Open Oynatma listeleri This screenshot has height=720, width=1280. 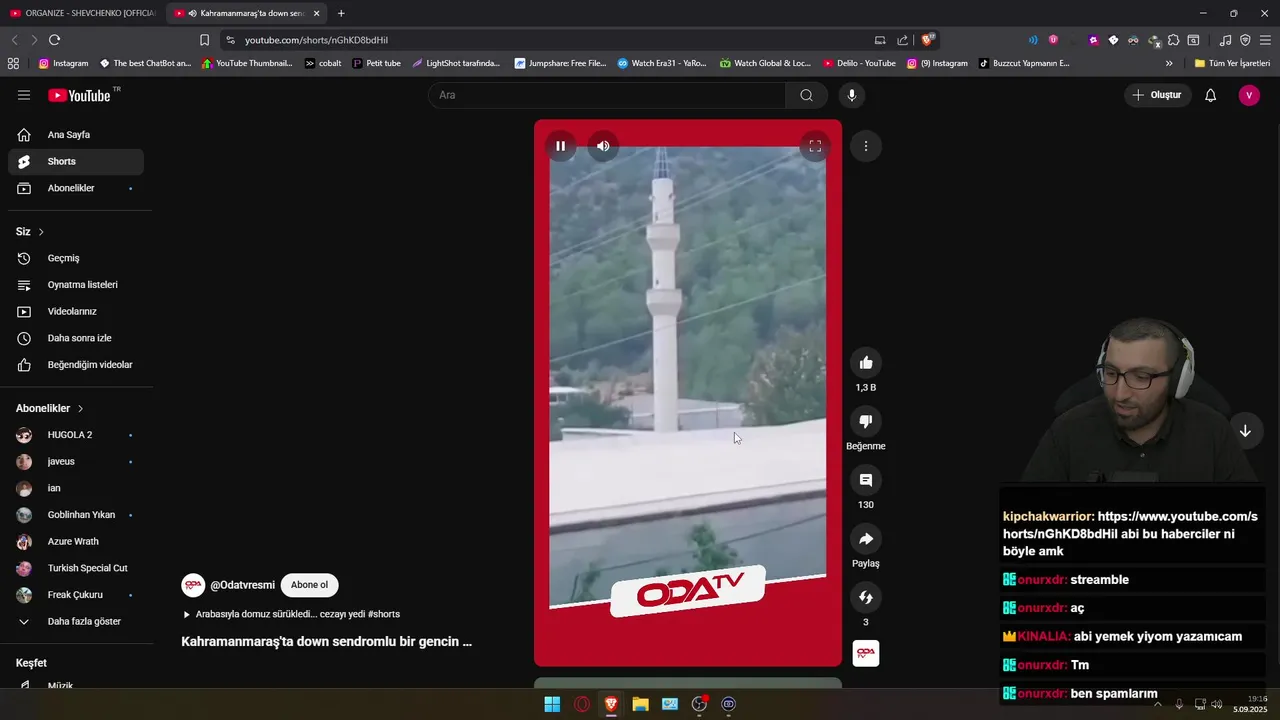[76, 285]
